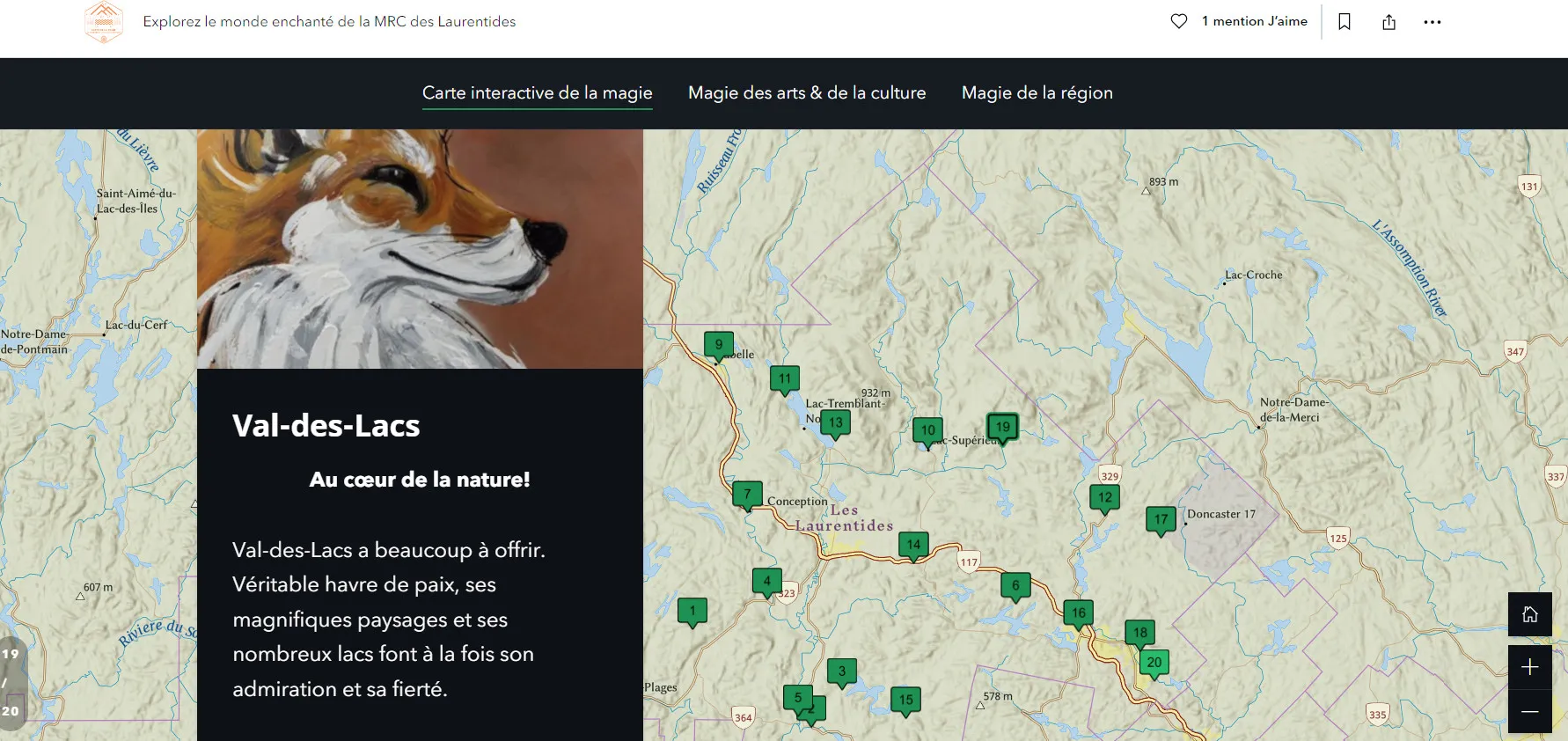The image size is (1568, 741).
Task: Open map marker number 14
Action: (x=913, y=545)
